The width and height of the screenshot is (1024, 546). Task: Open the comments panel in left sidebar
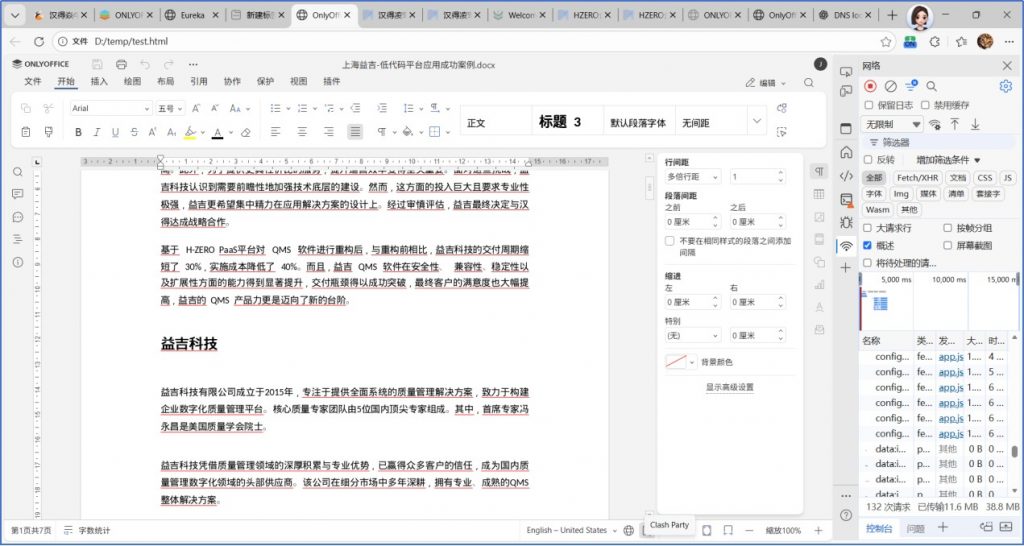click(18, 217)
